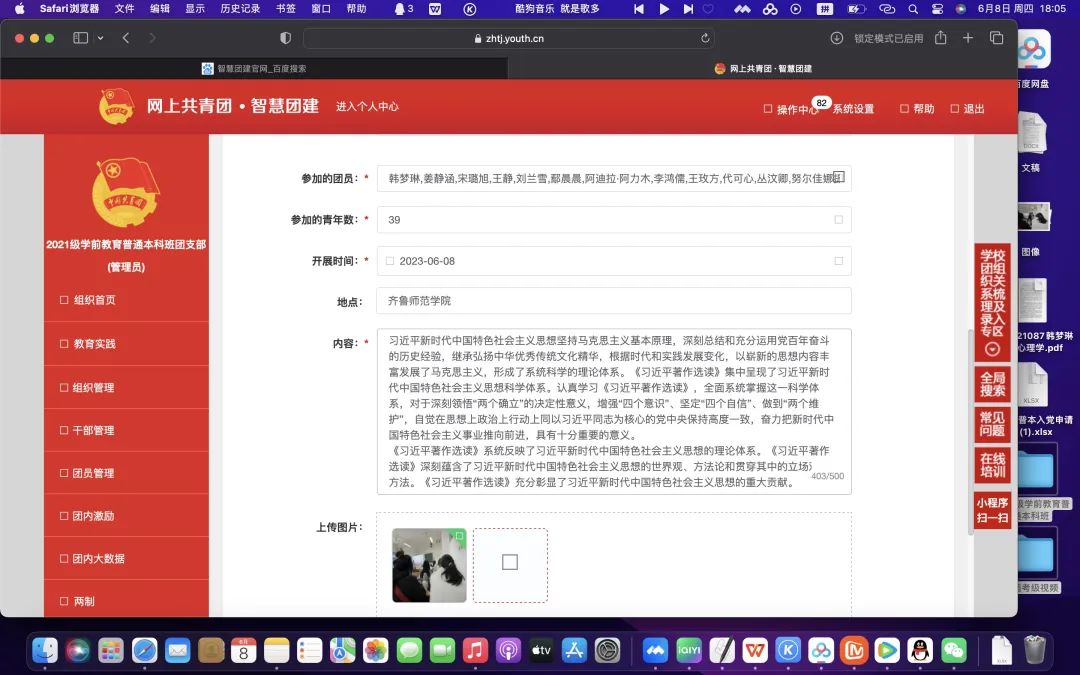
Task: Open the Safari downloads icon
Action: [837, 38]
